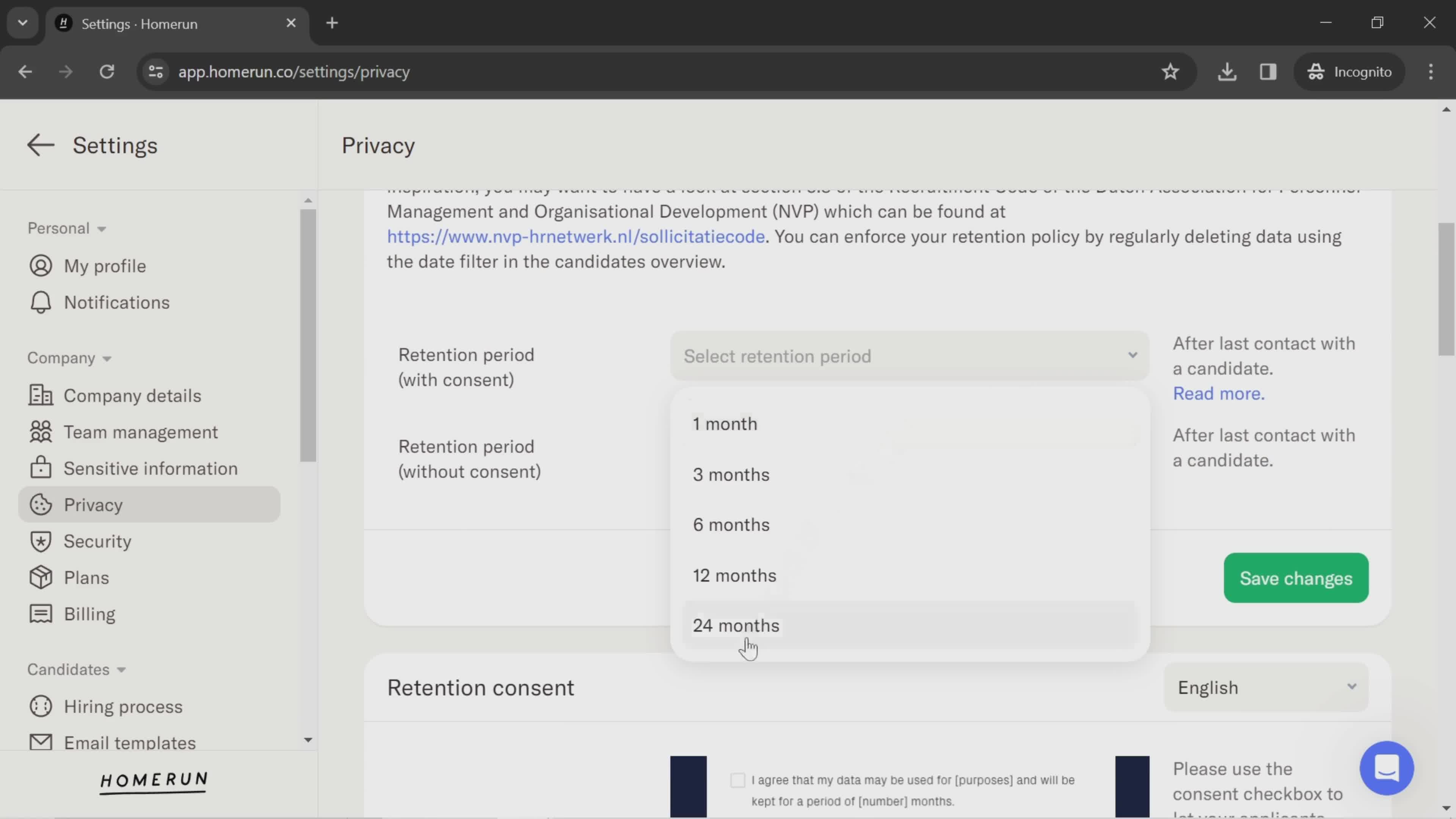Image resolution: width=1456 pixels, height=819 pixels.
Task: Click the Email templates envelope icon
Action: click(x=41, y=742)
